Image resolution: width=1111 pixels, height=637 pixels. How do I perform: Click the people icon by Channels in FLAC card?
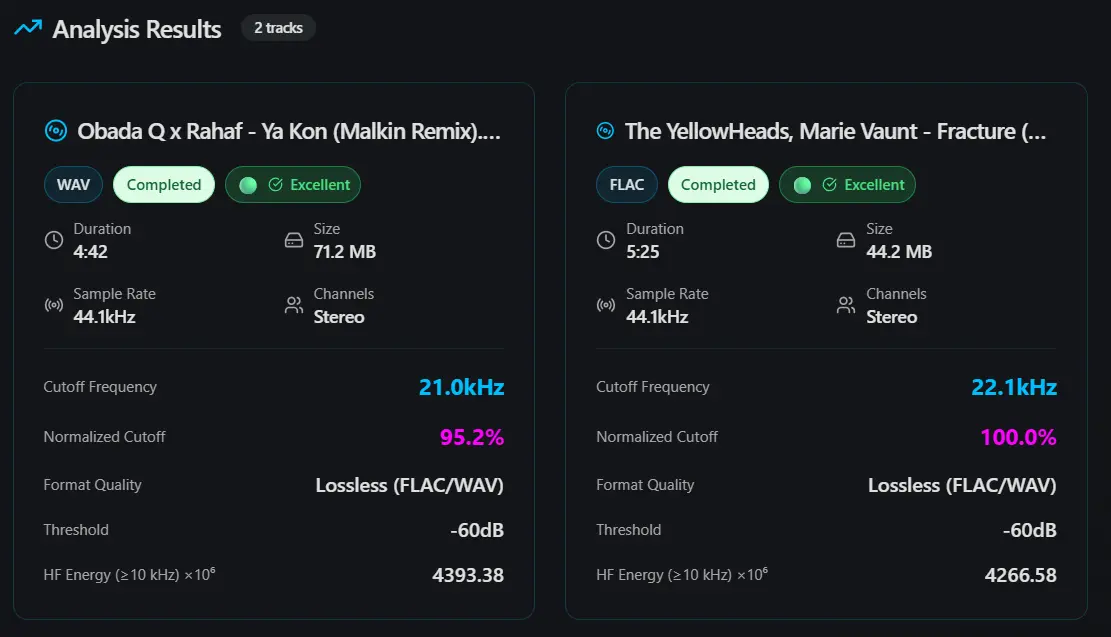pos(846,305)
